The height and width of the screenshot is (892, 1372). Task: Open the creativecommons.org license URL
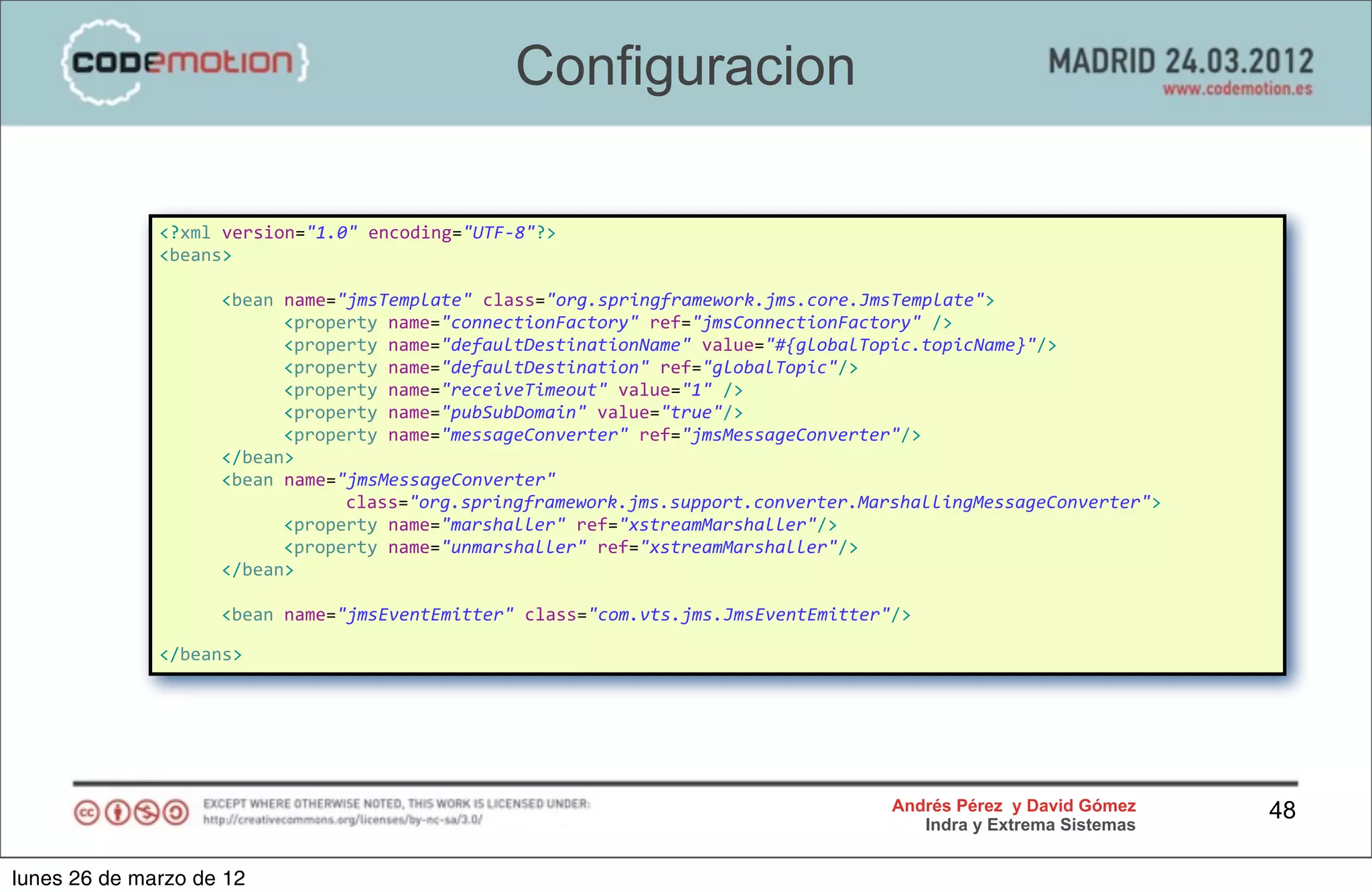point(342,820)
